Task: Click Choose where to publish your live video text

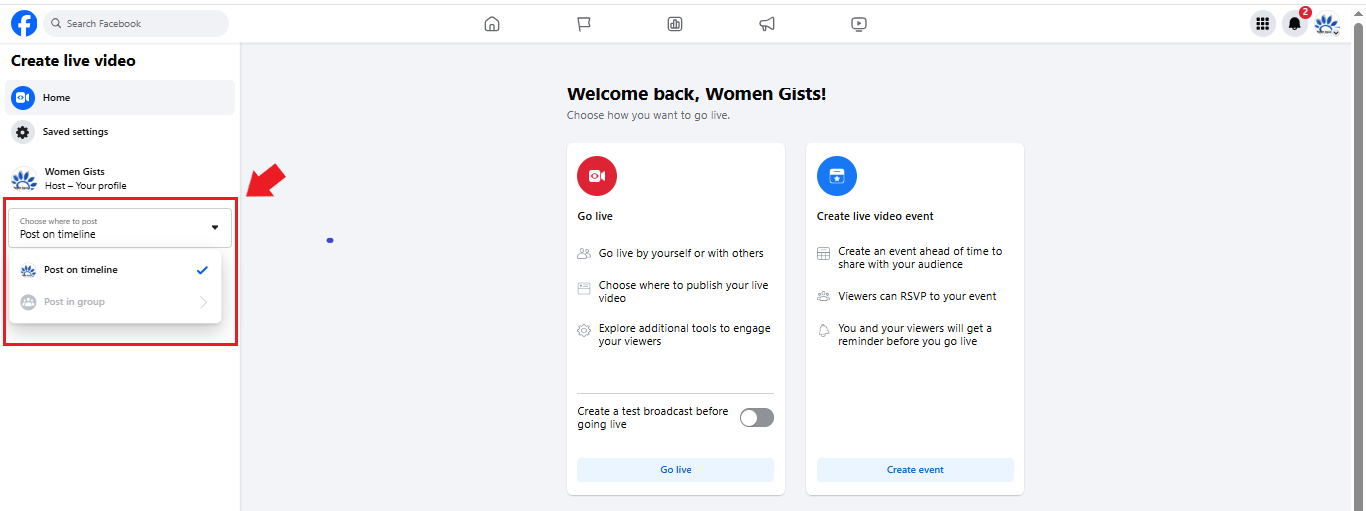Action: point(684,292)
